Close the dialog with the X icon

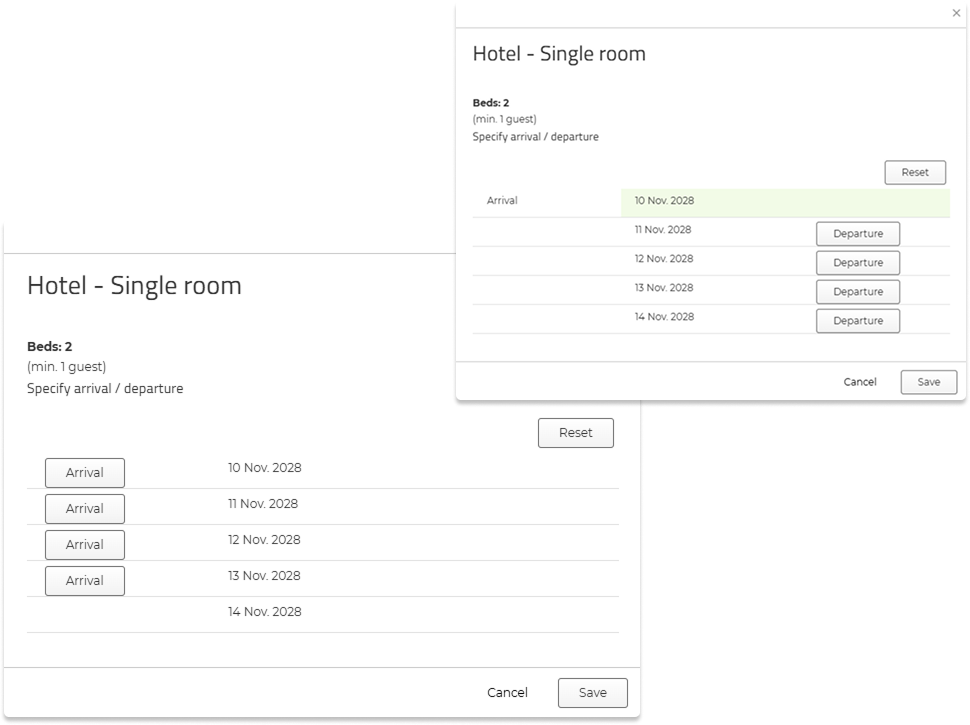pos(957,13)
